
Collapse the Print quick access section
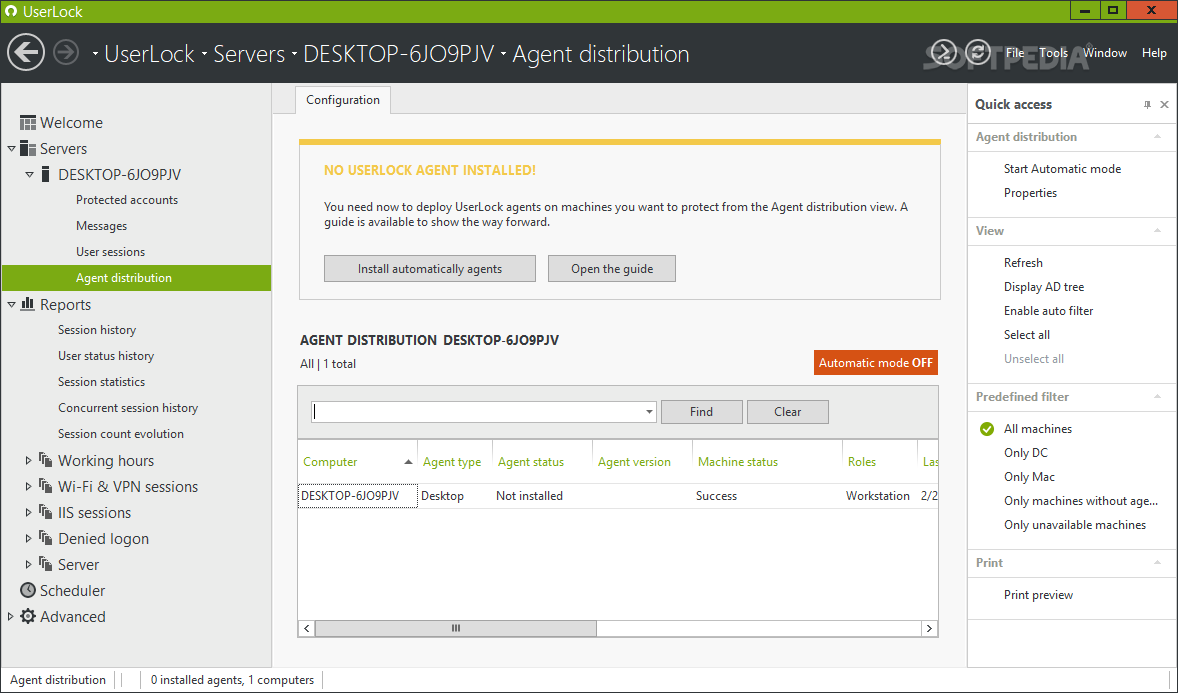point(1157,563)
